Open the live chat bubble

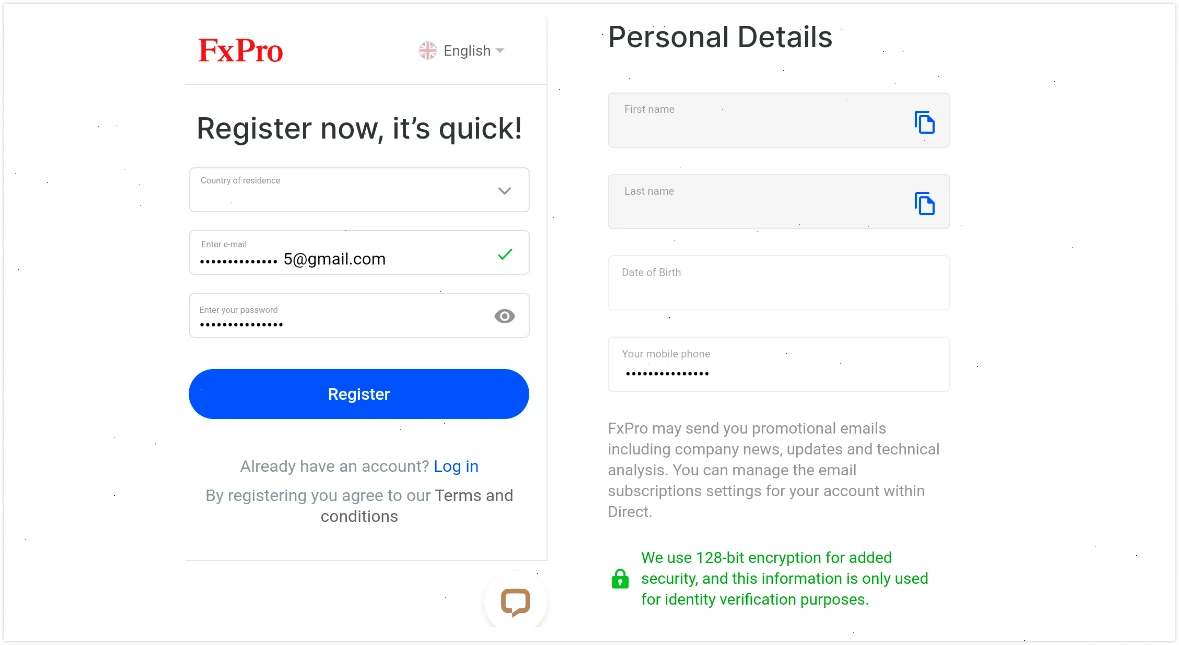515,602
